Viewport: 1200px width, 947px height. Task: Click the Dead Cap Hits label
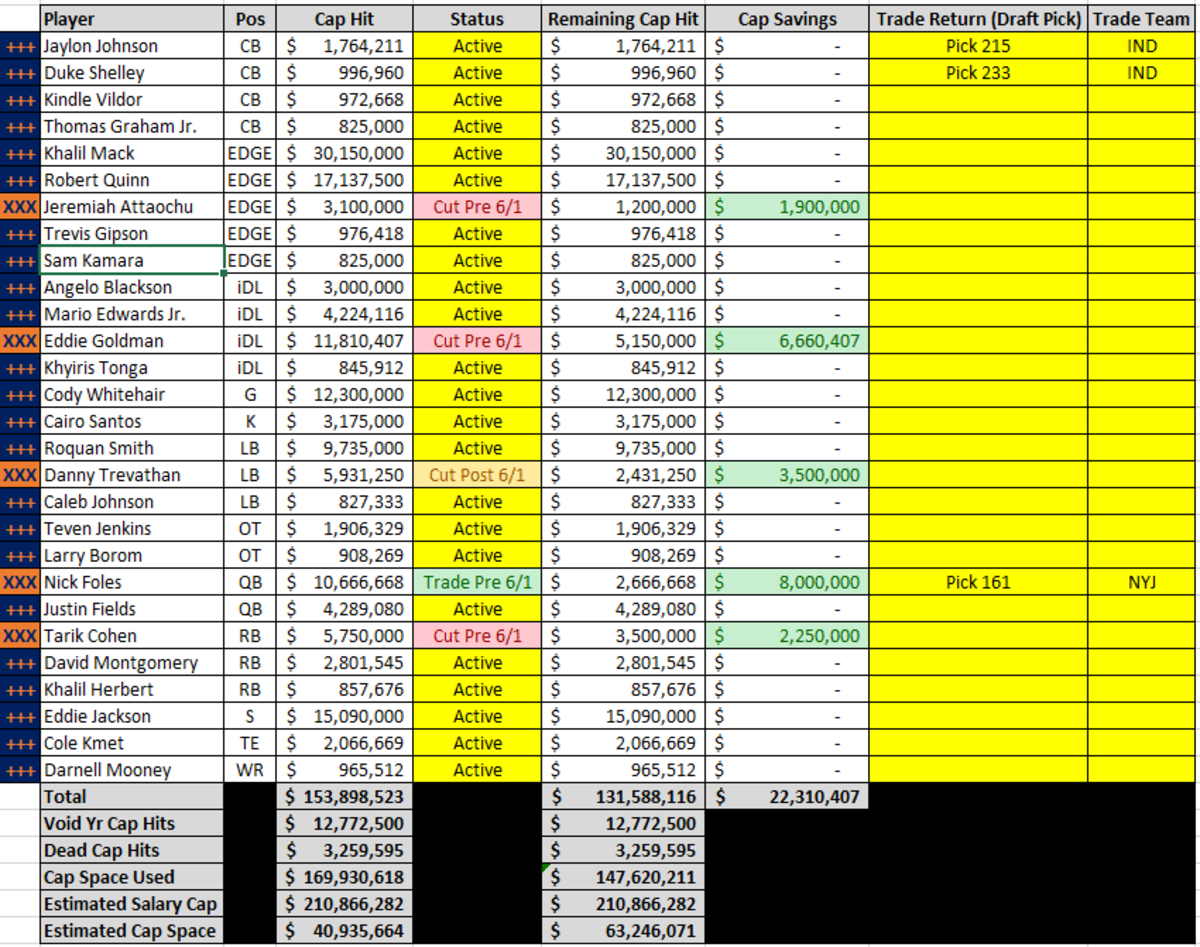[x=132, y=851]
